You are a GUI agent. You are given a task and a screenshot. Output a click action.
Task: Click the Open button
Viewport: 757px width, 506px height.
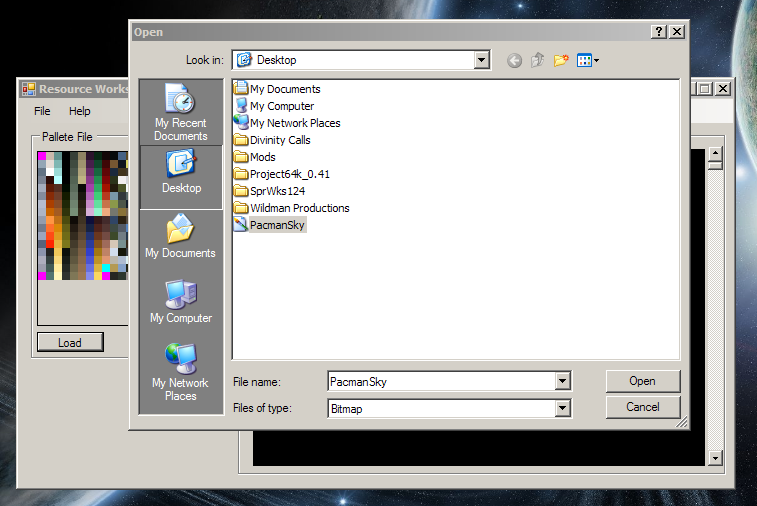pos(642,381)
